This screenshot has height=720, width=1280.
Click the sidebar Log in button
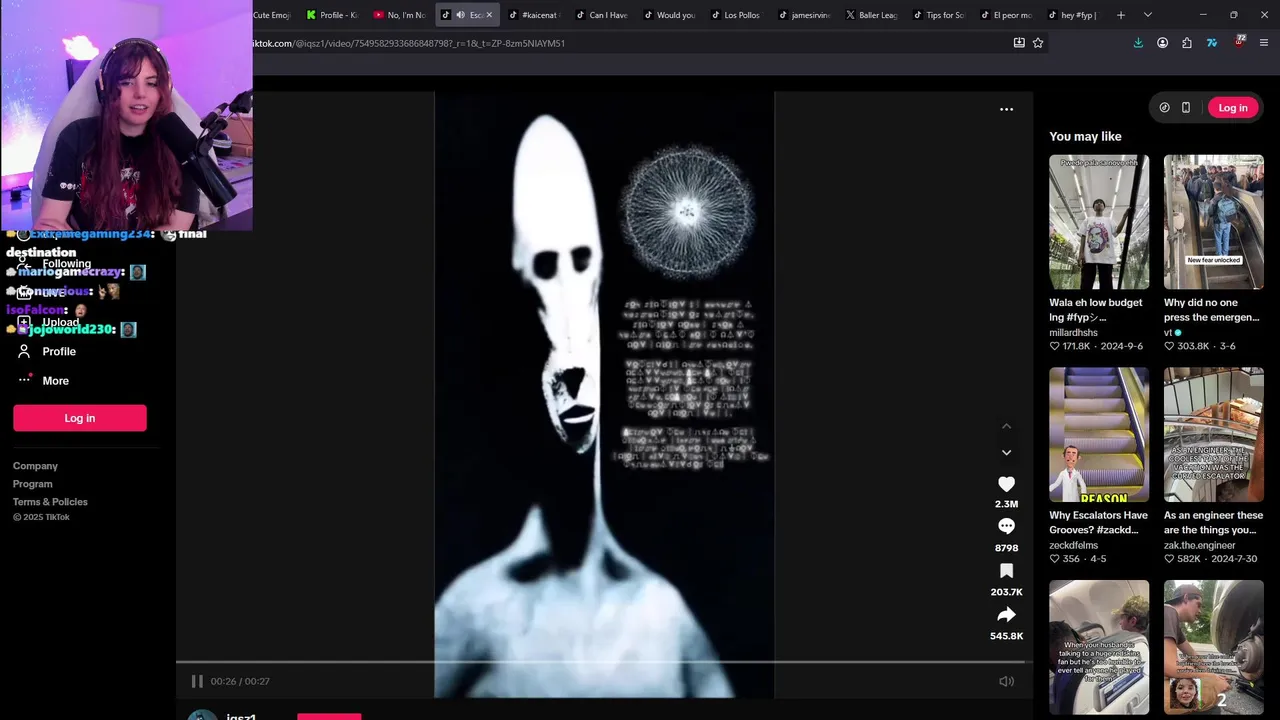(80, 418)
